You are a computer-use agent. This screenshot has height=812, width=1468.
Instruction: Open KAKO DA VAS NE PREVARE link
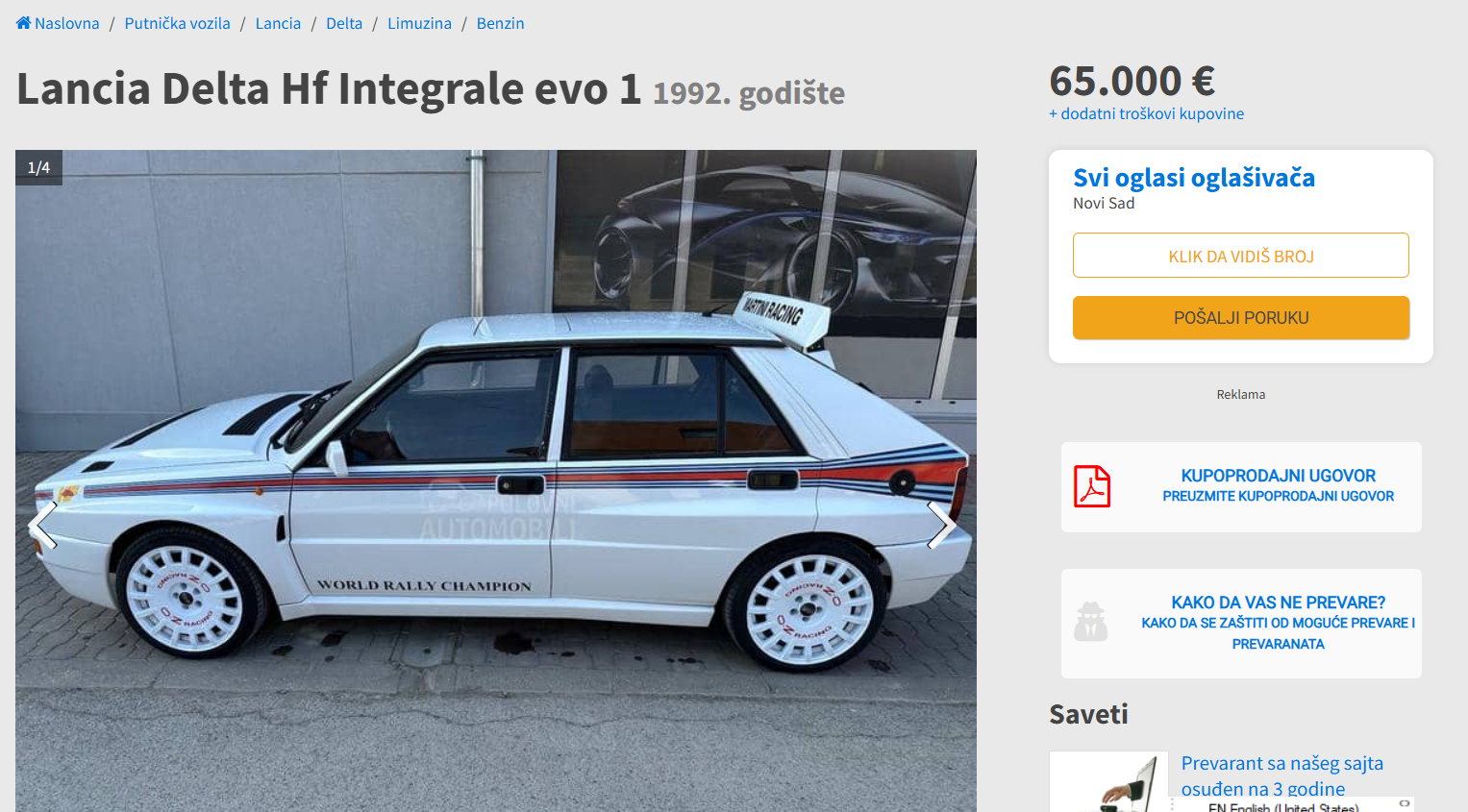(1278, 623)
